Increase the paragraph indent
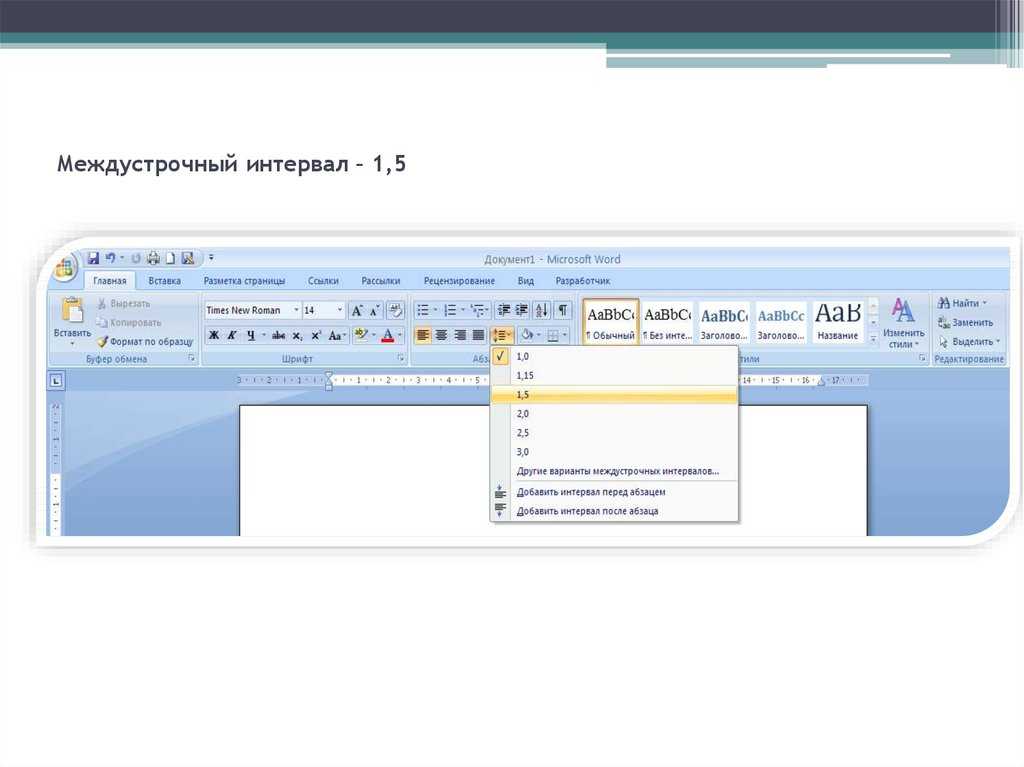Image resolution: width=1024 pixels, height=767 pixels. [x=522, y=310]
